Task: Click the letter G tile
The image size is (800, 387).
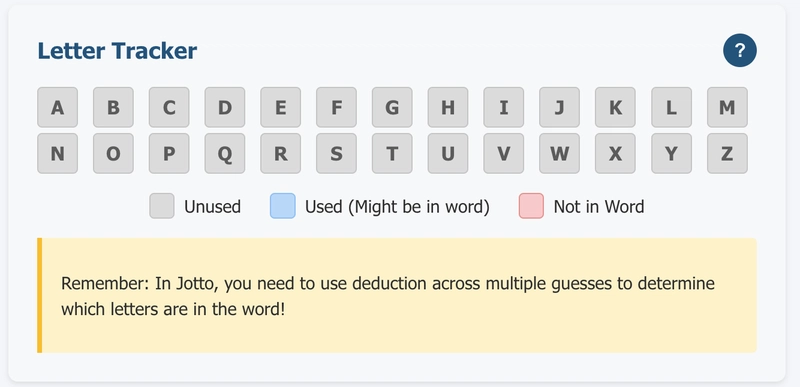Action: (392, 107)
